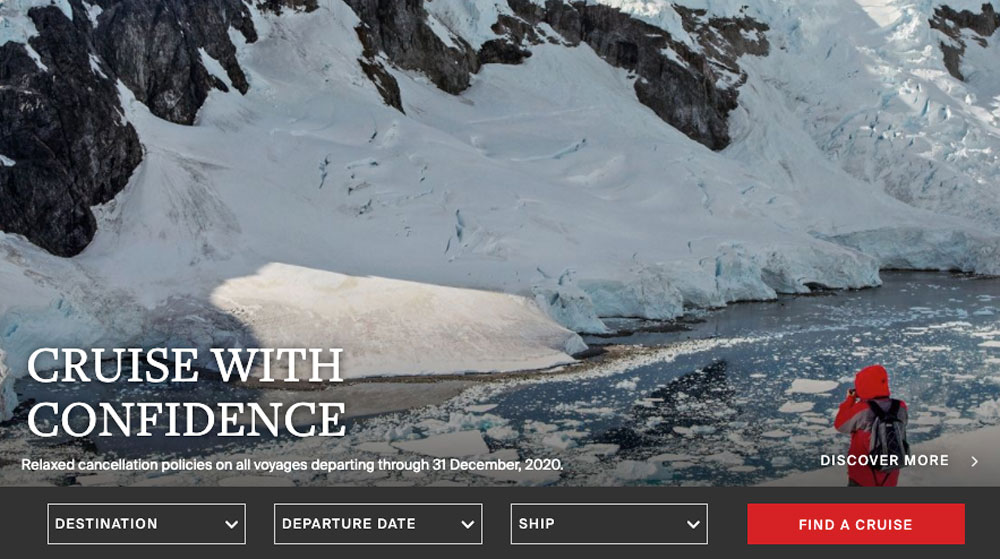Click the DESTINATION label text
This screenshot has height=559, width=1000.
coord(107,524)
